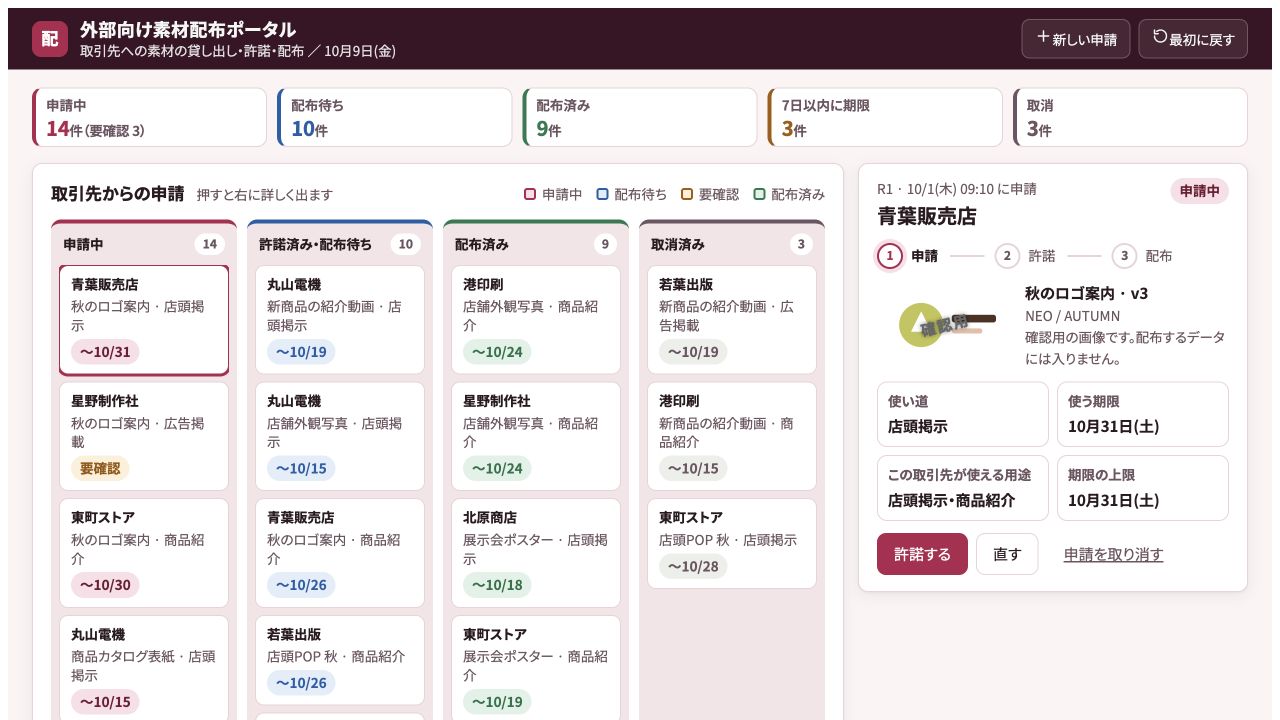Click 最初に戻す reset button
This screenshot has width=1280, height=720.
coord(1193,39)
